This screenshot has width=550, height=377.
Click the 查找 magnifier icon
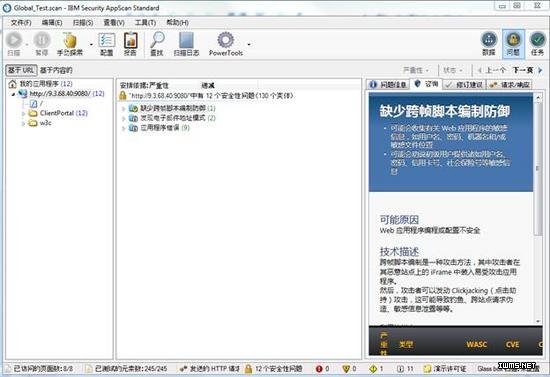[157, 40]
